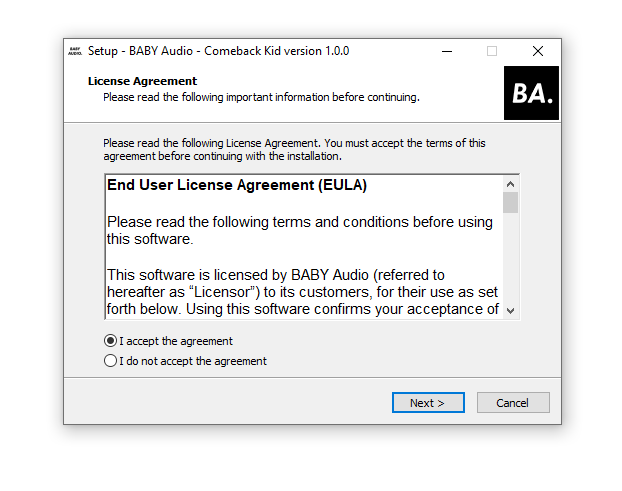The height and width of the screenshot is (491, 622).
Task: Click the Setup window title text
Action: click(x=218, y=51)
